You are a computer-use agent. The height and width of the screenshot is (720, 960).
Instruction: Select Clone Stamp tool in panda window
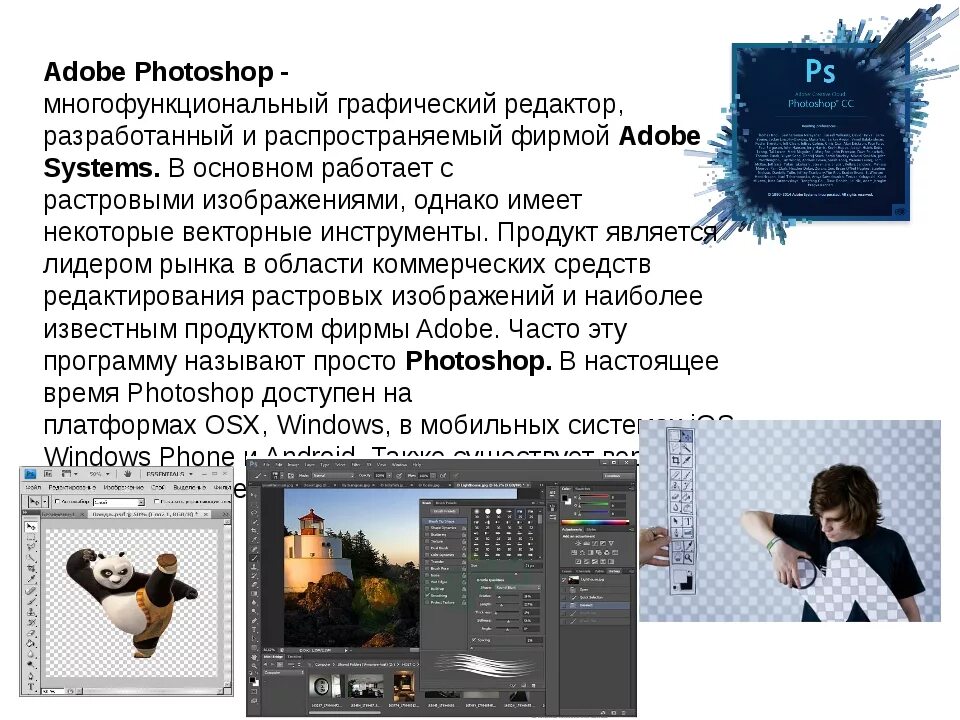tap(31, 612)
